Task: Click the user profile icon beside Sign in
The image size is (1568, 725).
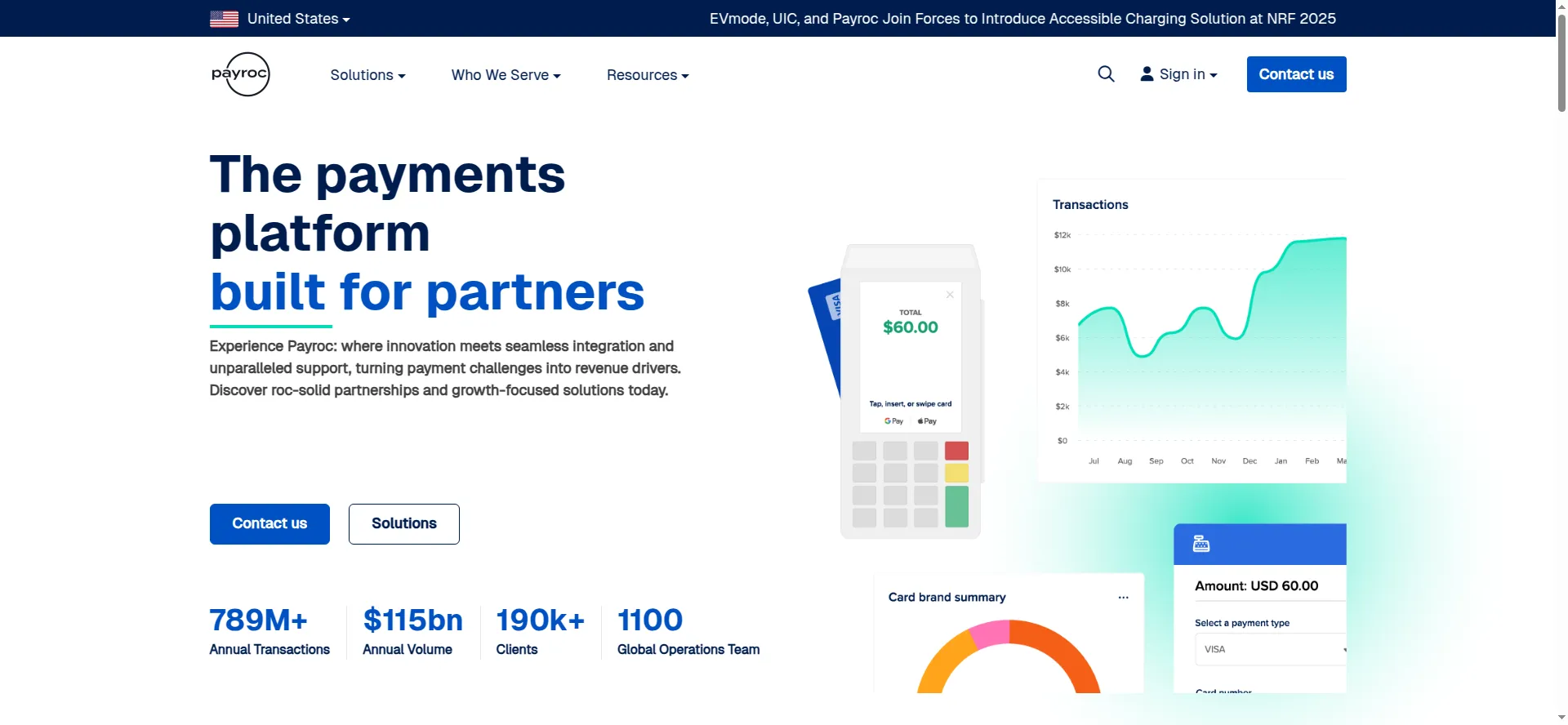Action: pos(1147,74)
